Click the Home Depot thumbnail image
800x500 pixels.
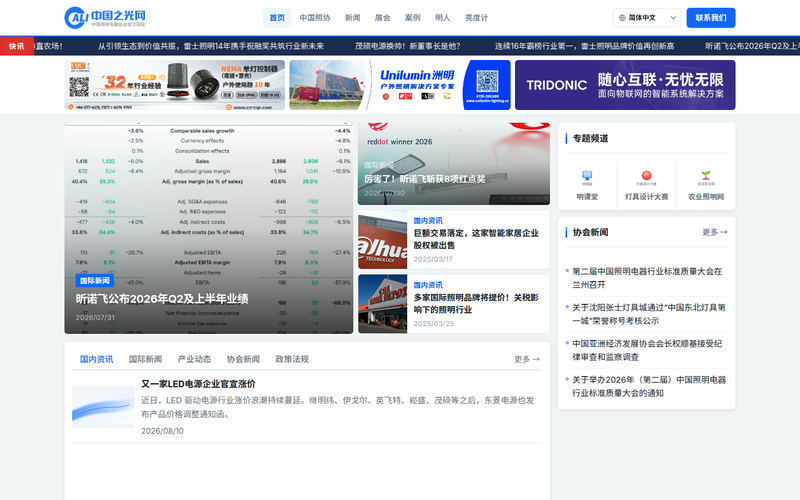tap(383, 304)
